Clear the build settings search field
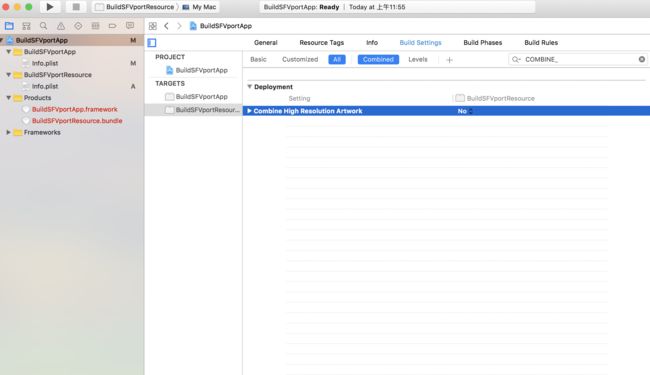This screenshot has height=375, width=650. pyautogui.click(x=642, y=60)
